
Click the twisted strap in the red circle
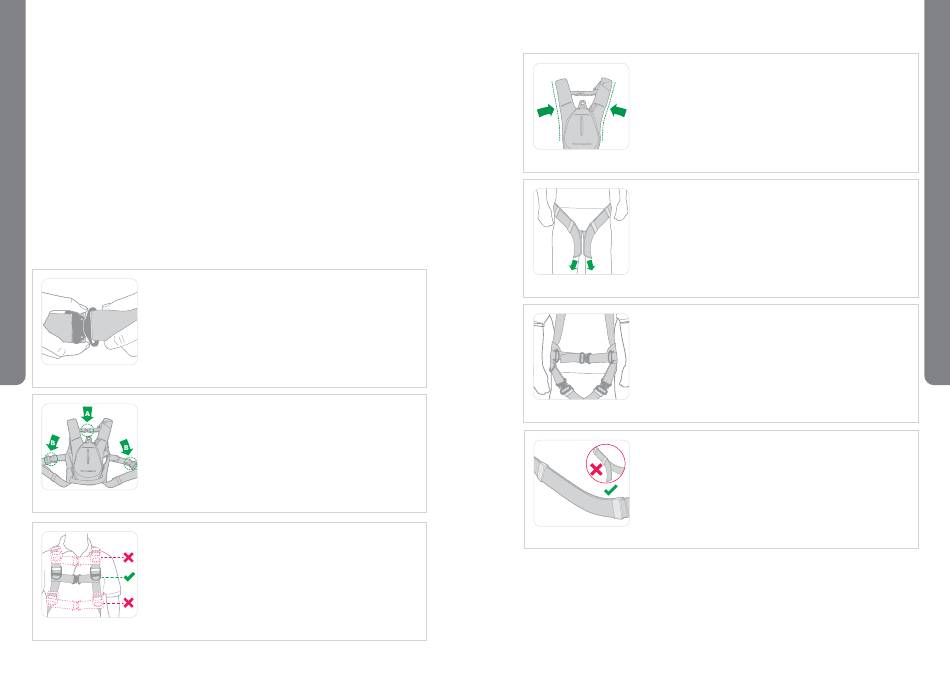[608, 462]
